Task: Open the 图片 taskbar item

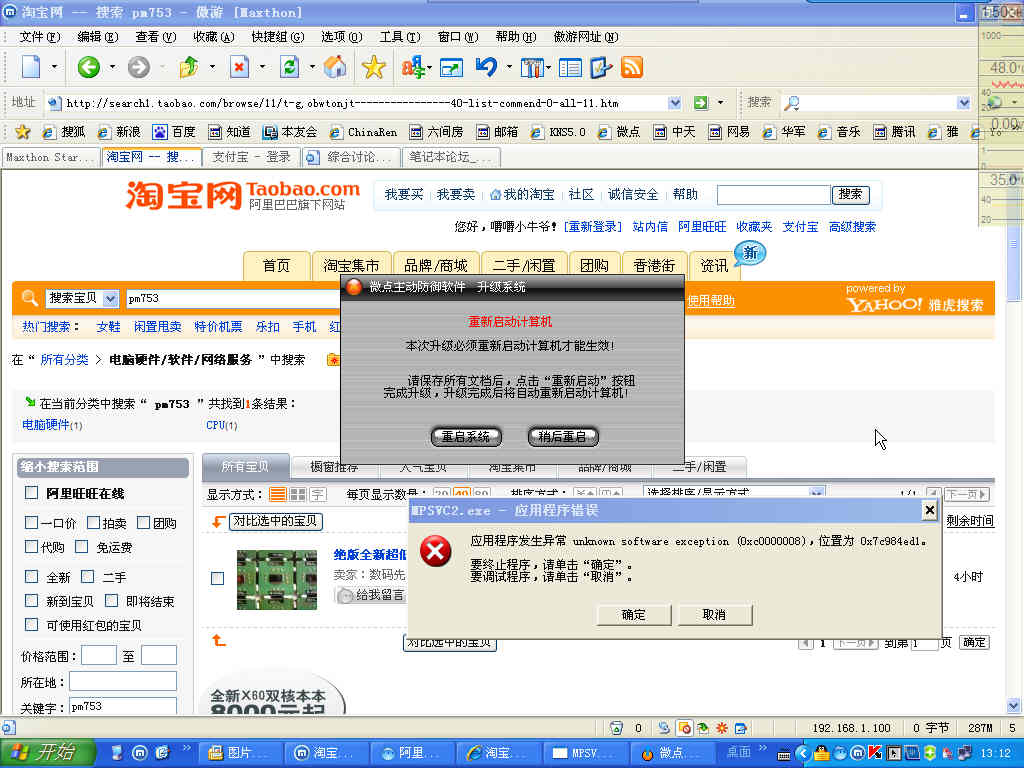Action: pos(240,753)
